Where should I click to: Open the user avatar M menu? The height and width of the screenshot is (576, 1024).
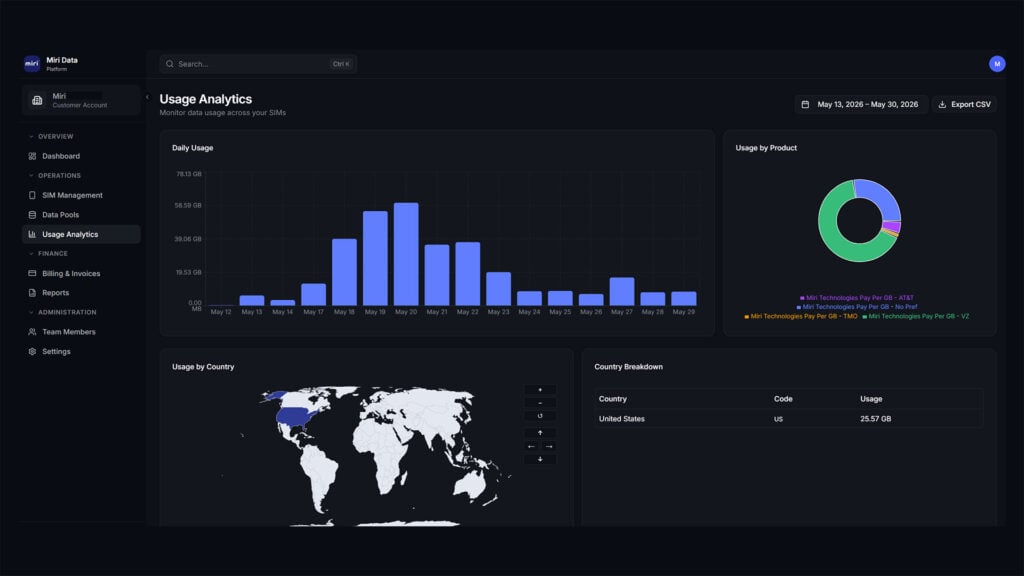pos(997,64)
